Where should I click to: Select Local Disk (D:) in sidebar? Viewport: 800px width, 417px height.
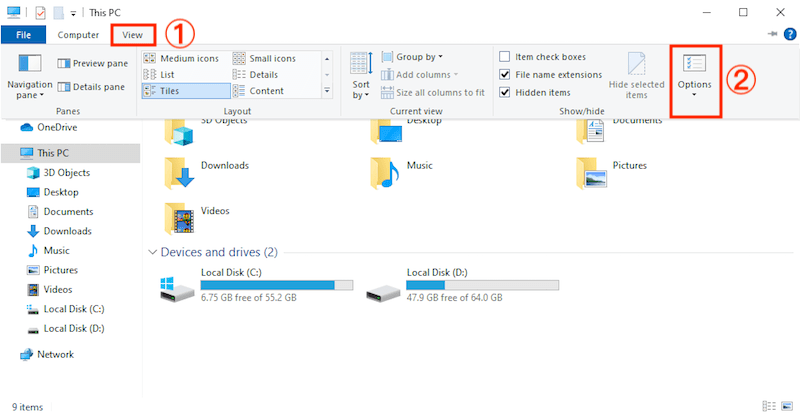tap(65, 328)
